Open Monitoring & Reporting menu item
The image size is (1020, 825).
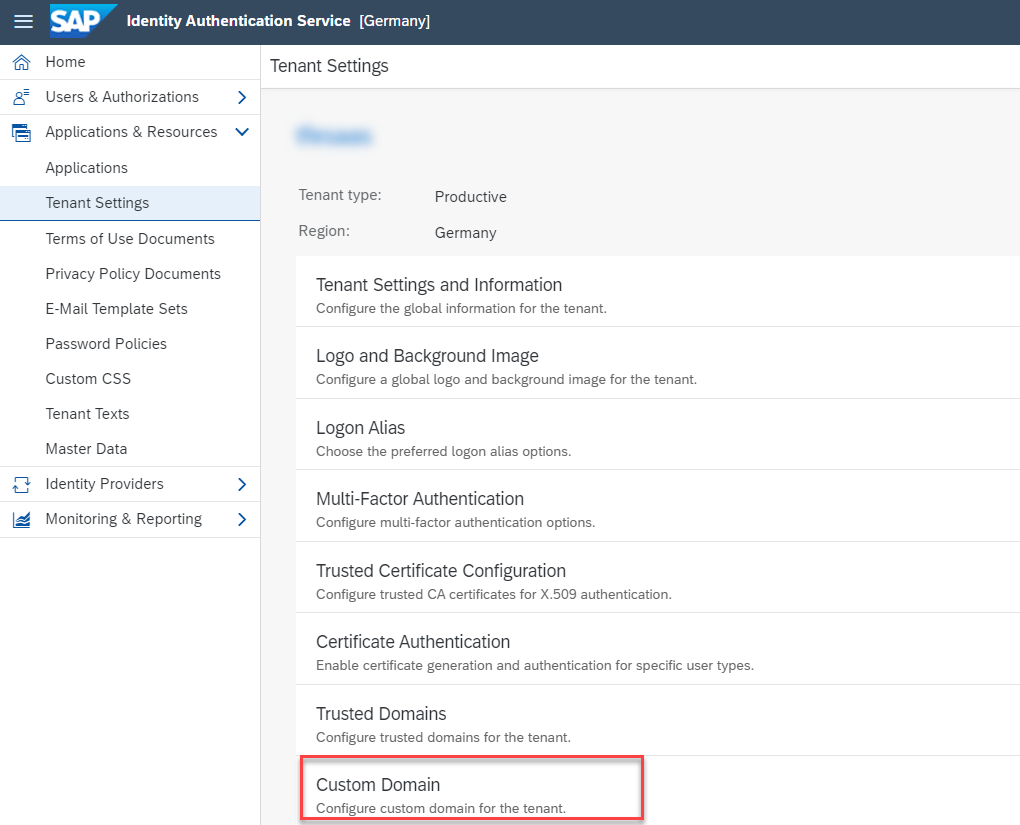point(130,519)
